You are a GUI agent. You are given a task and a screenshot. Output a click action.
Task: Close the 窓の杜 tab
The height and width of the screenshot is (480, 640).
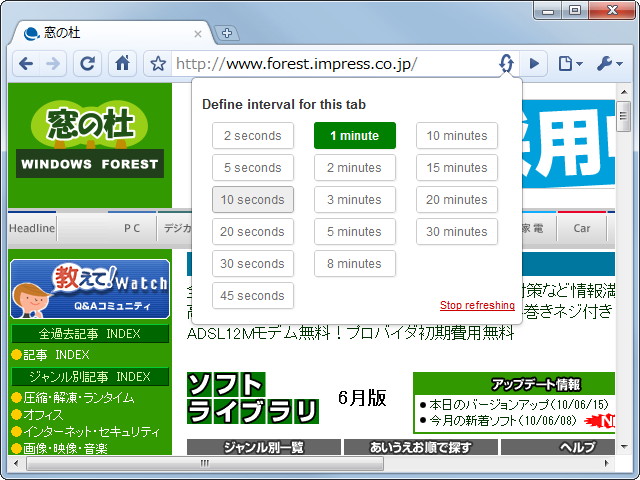point(198,34)
